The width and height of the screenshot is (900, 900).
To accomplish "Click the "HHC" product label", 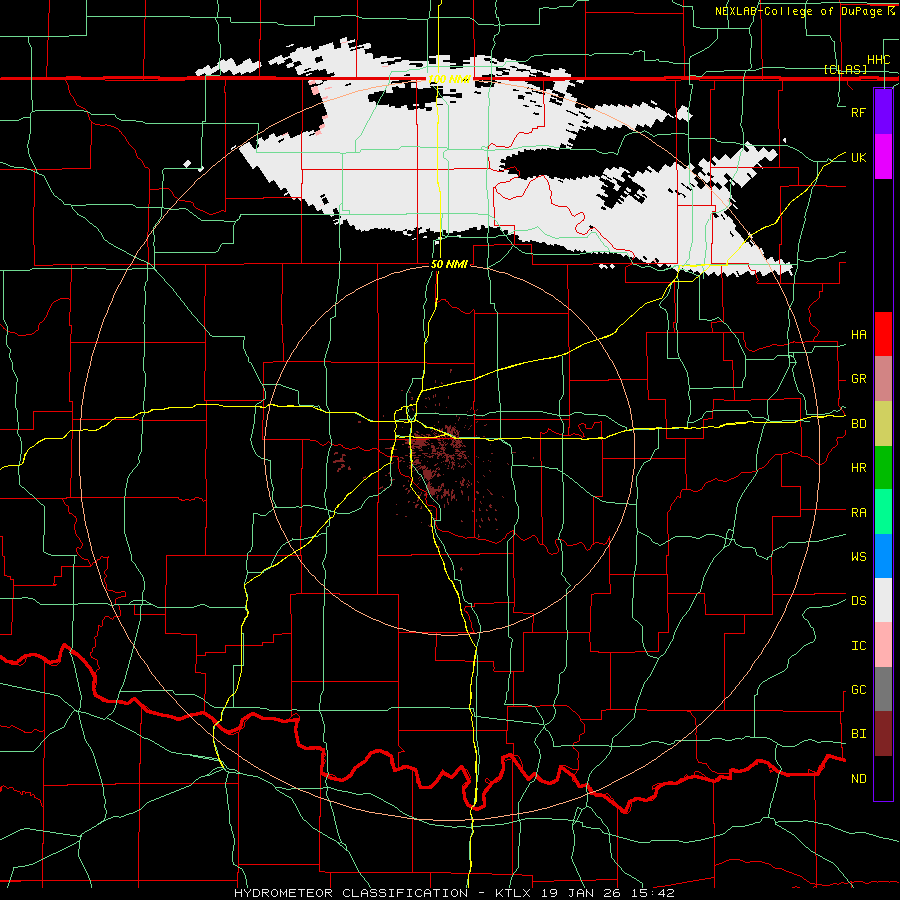I will pyautogui.click(x=878, y=60).
